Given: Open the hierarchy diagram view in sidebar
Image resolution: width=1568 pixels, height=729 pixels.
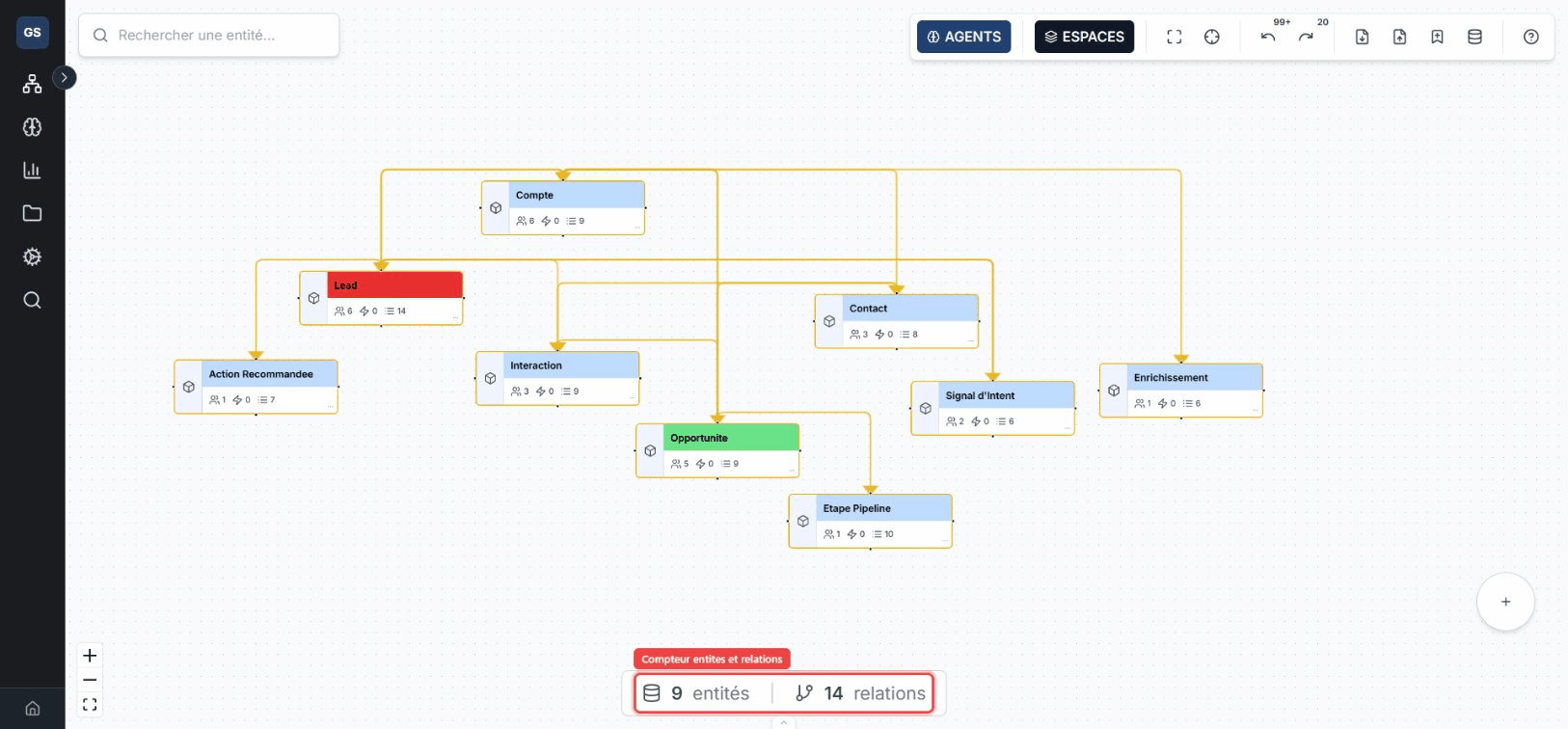Looking at the screenshot, I should tap(32, 84).
